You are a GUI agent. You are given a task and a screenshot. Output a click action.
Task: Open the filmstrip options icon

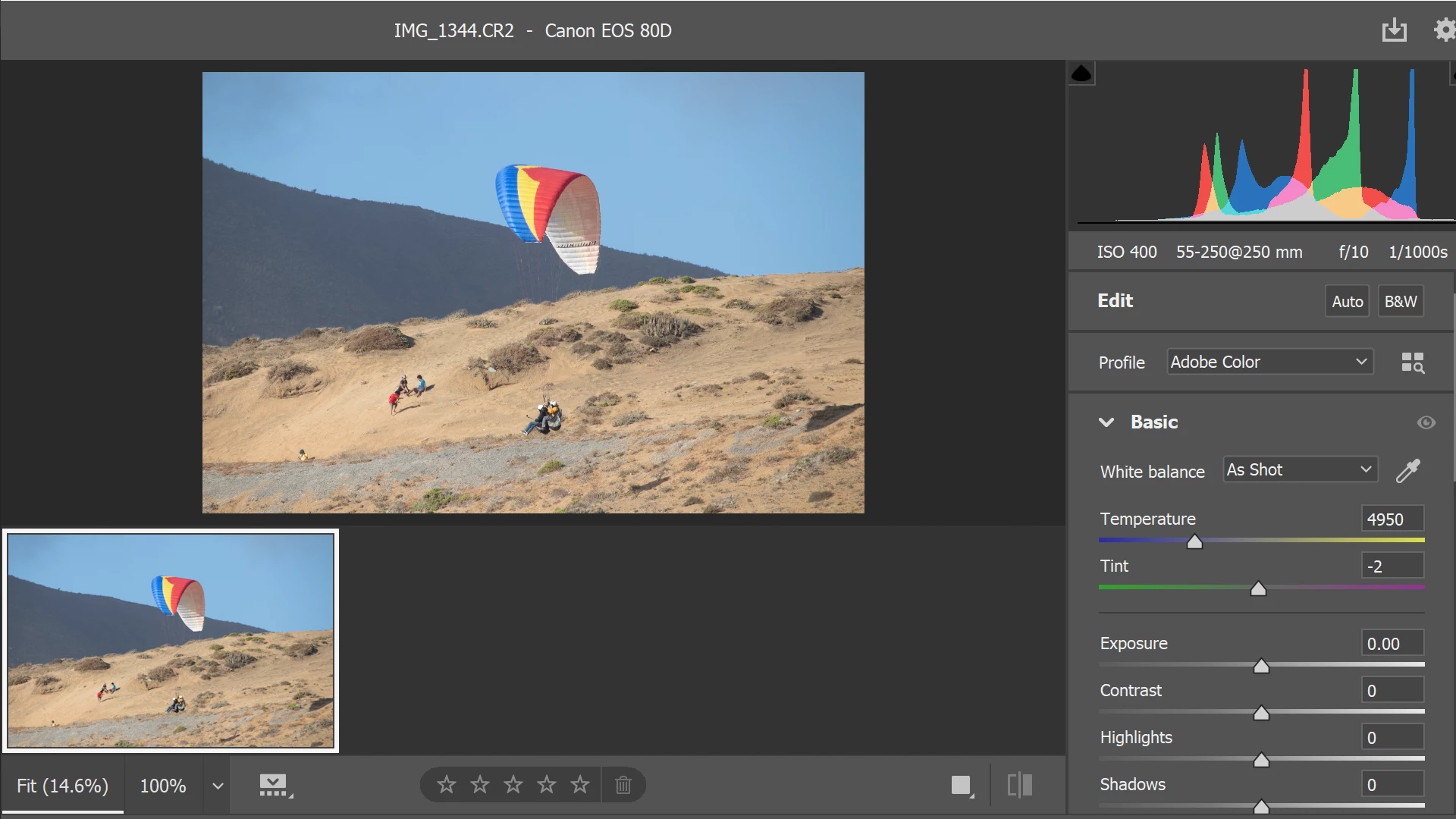tap(275, 786)
